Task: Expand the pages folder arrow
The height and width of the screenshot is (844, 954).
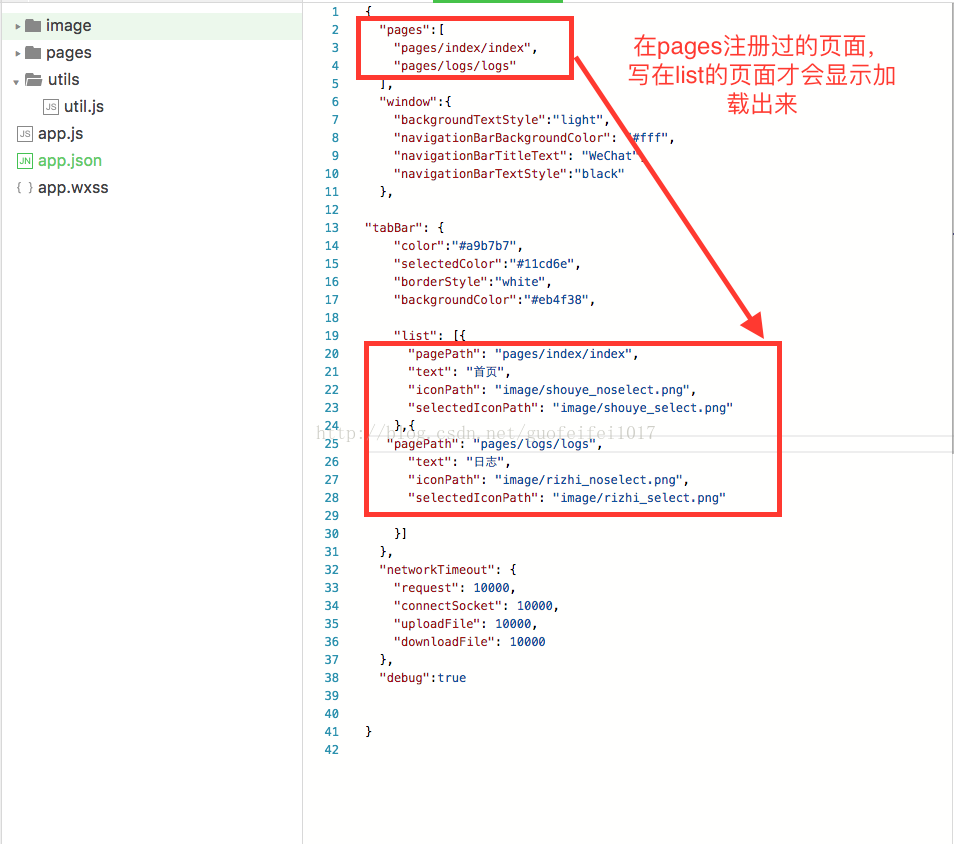Action: click(x=18, y=54)
